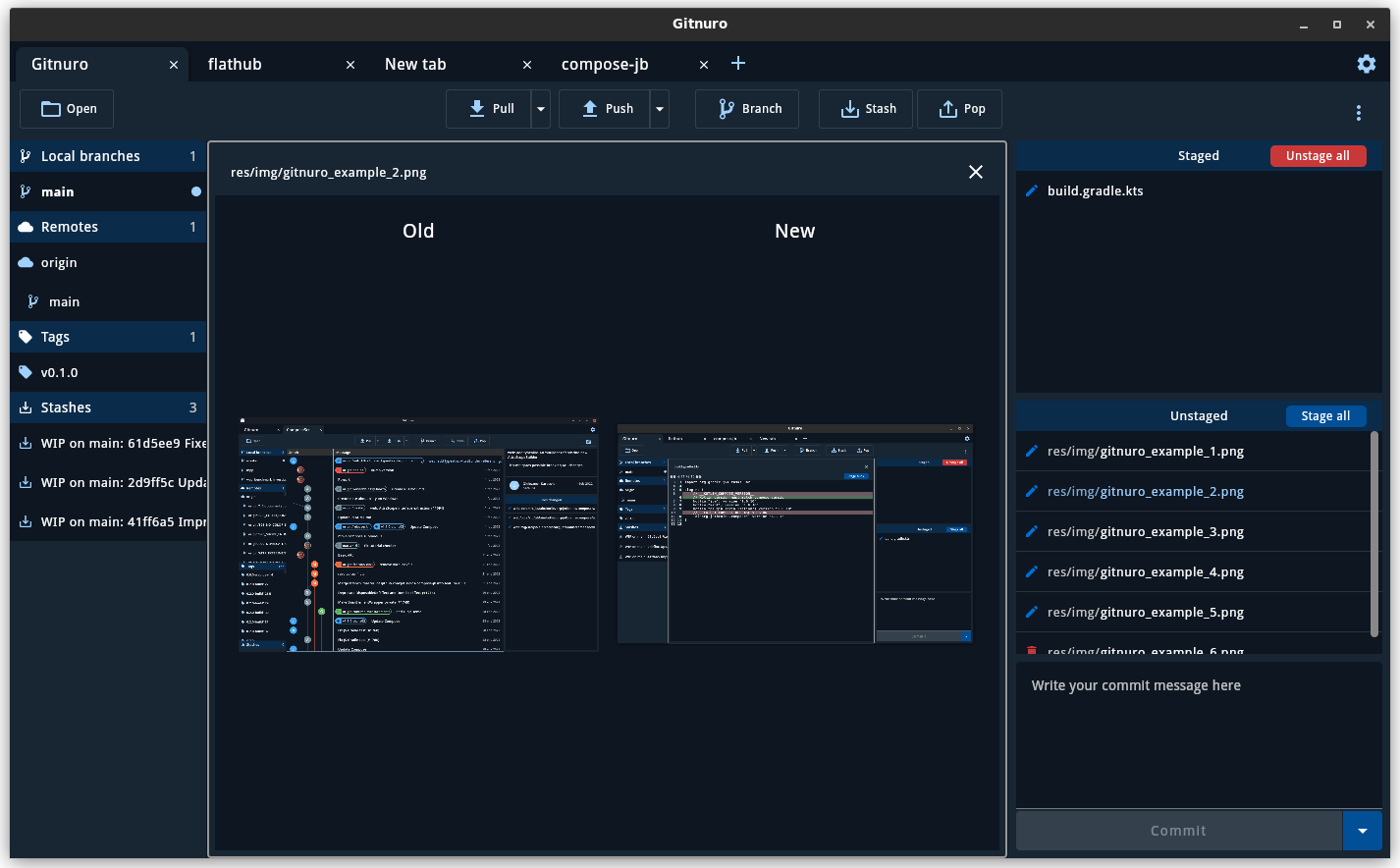Viewport: 1400px width, 868px height.
Task: Close the flathub tab
Action: coord(350,65)
